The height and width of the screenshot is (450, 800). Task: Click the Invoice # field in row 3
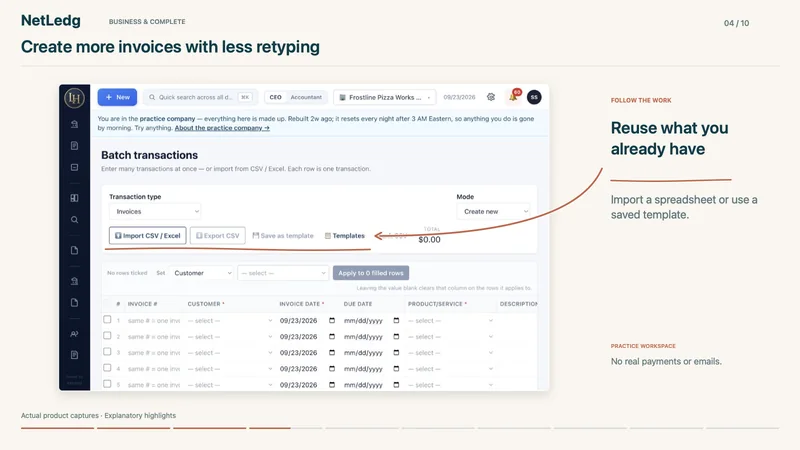click(x=154, y=353)
